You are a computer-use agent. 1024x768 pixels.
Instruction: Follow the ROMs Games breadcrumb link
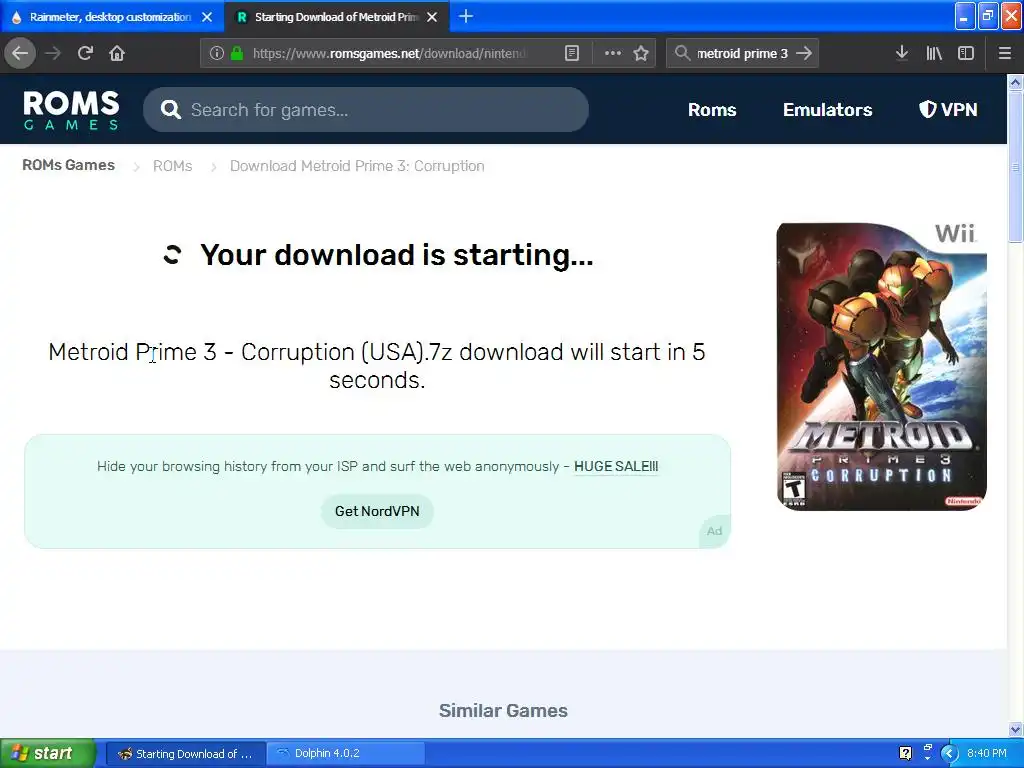tap(69, 165)
